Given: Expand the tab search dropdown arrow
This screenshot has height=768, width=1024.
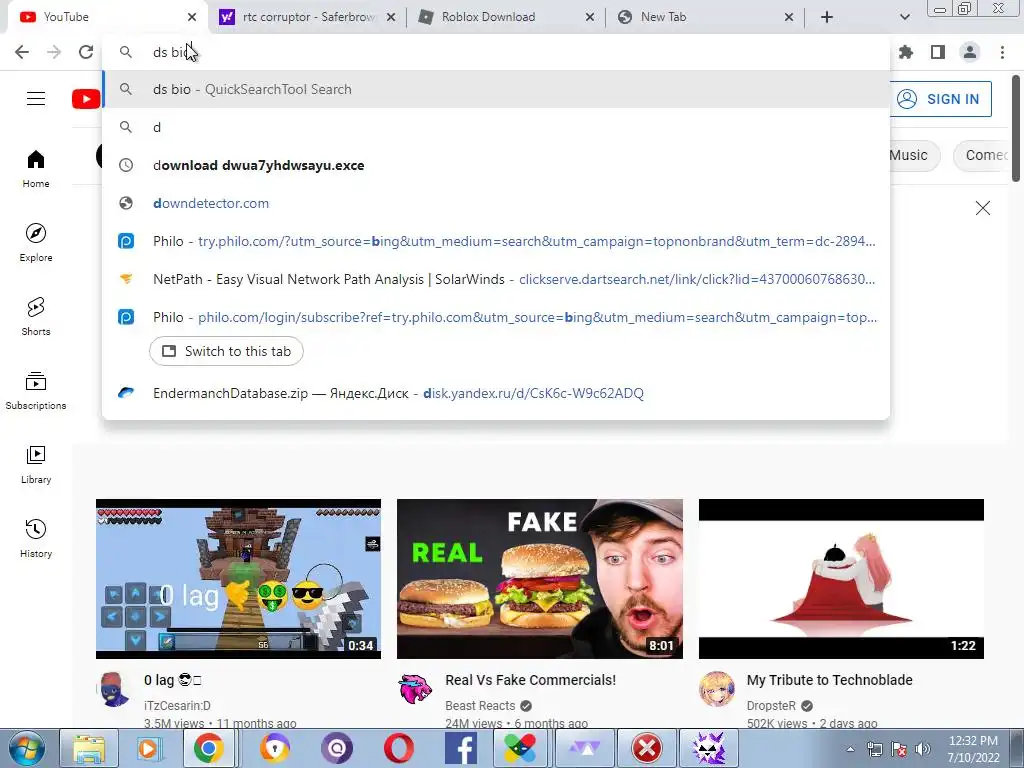Looking at the screenshot, I should point(904,17).
